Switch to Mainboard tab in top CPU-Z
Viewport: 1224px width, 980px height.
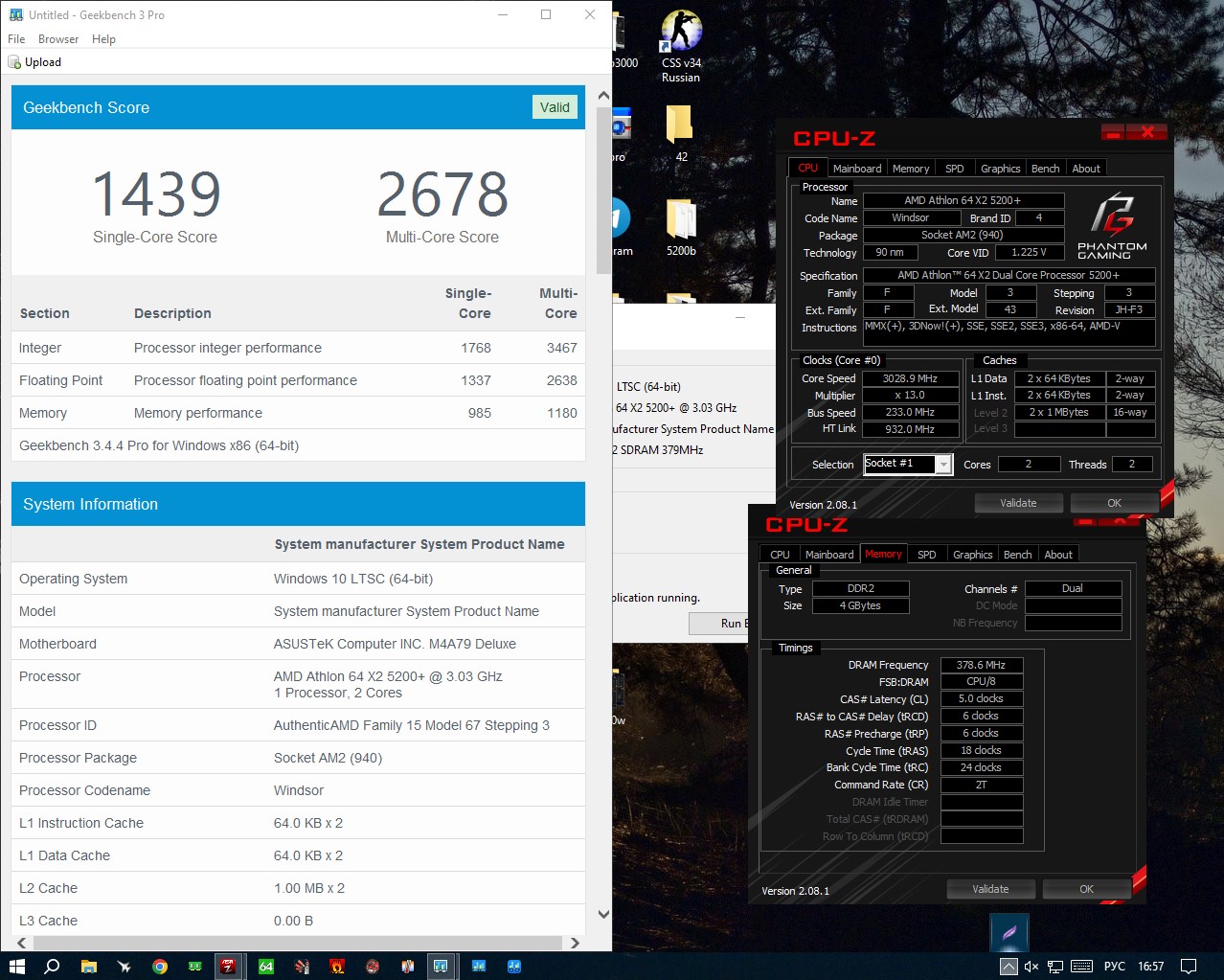856,169
